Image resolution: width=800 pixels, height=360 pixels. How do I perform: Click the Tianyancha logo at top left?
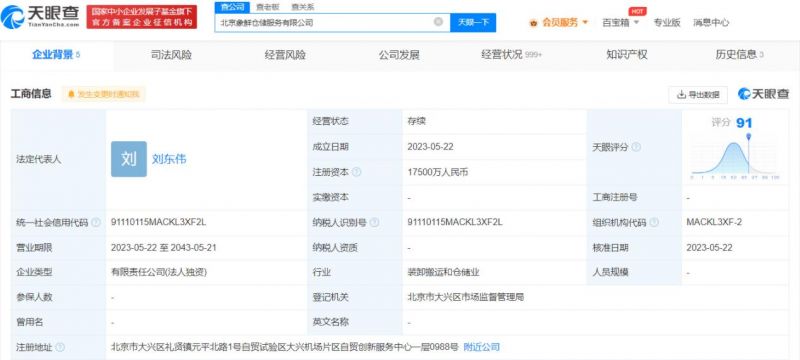(40, 17)
